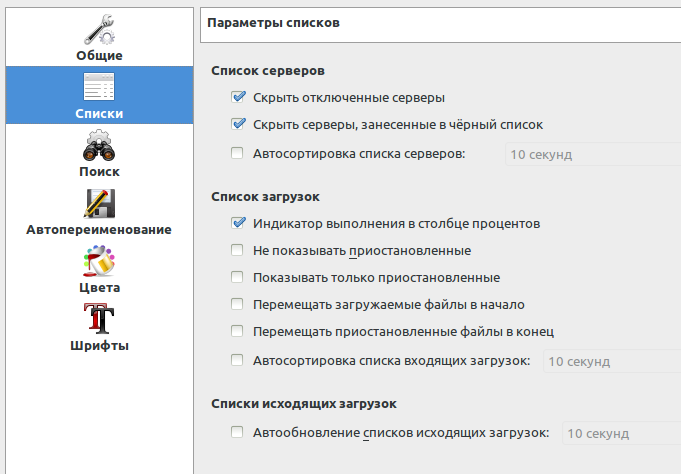Select the Списки list icon
This screenshot has width=681, height=474.
pos(99,86)
